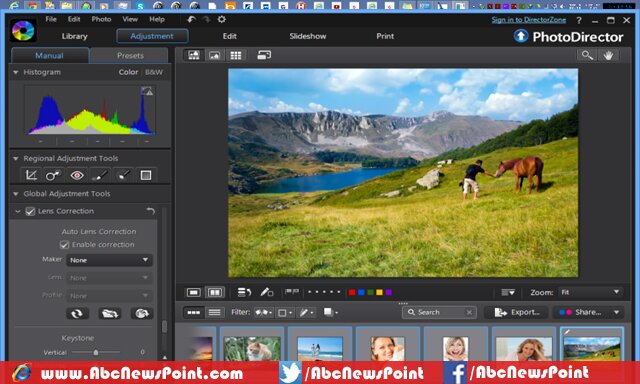The image size is (640, 384).
Task: Open the Maker dropdown
Action: click(x=109, y=260)
